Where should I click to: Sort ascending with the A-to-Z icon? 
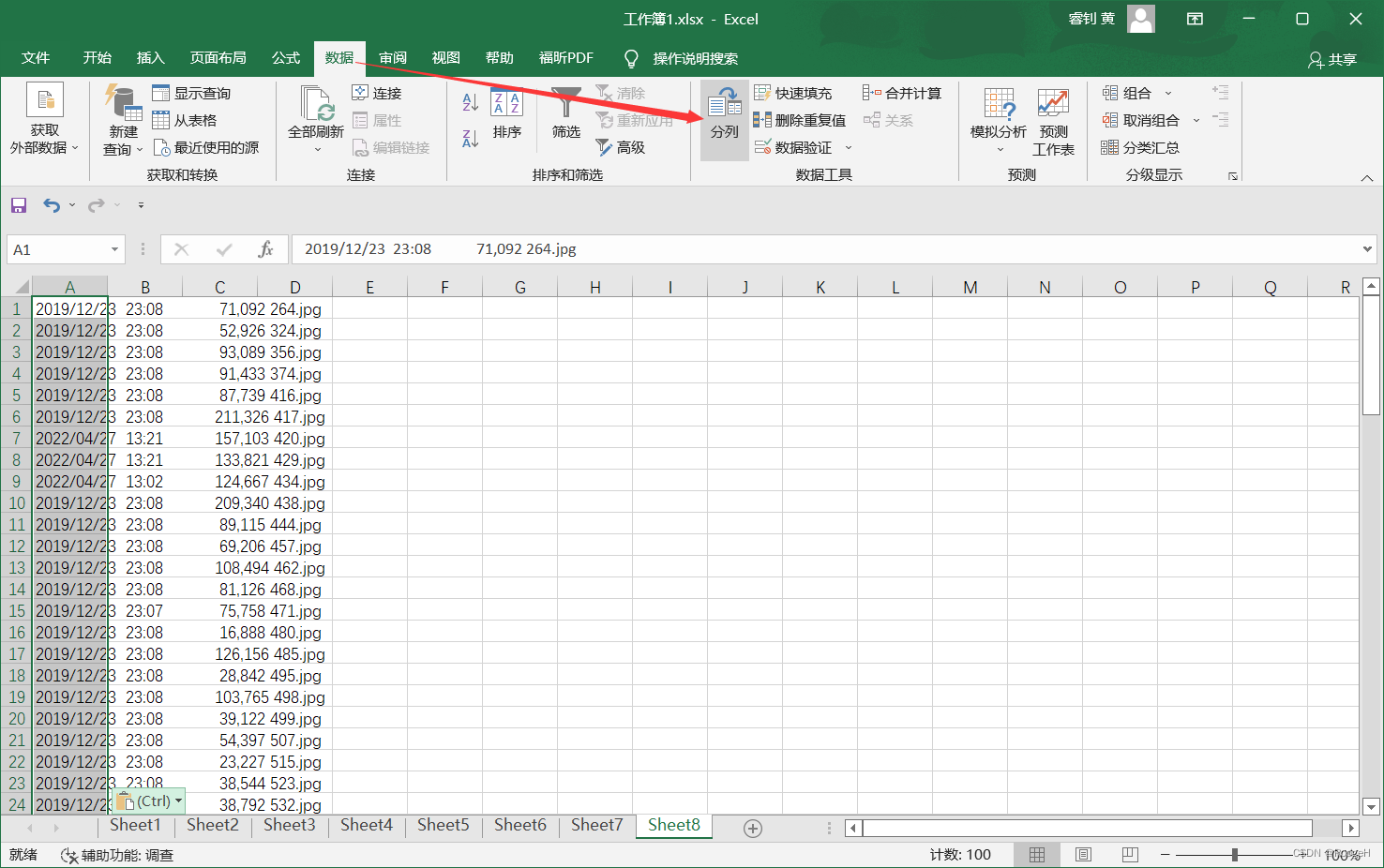pyautogui.click(x=471, y=101)
